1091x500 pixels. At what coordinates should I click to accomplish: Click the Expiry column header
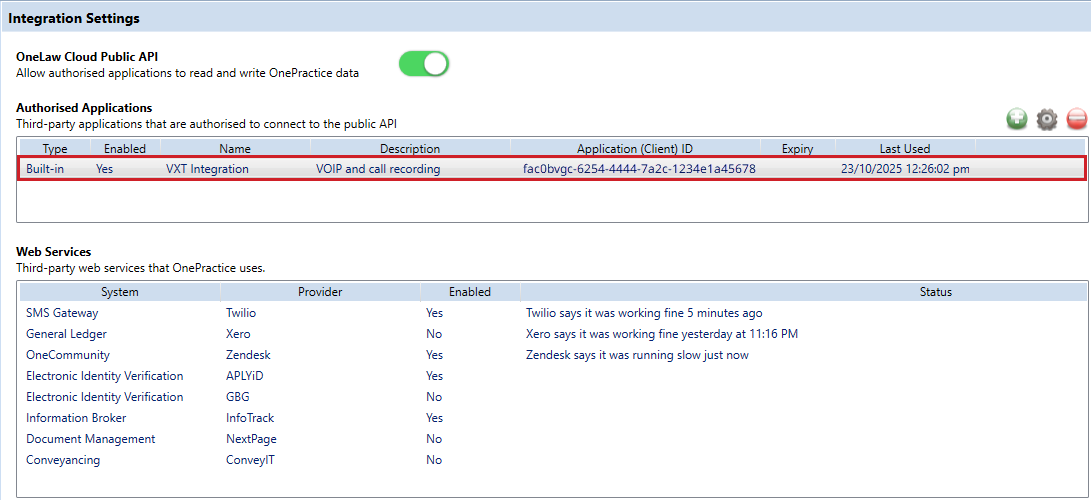pyautogui.click(x=797, y=149)
